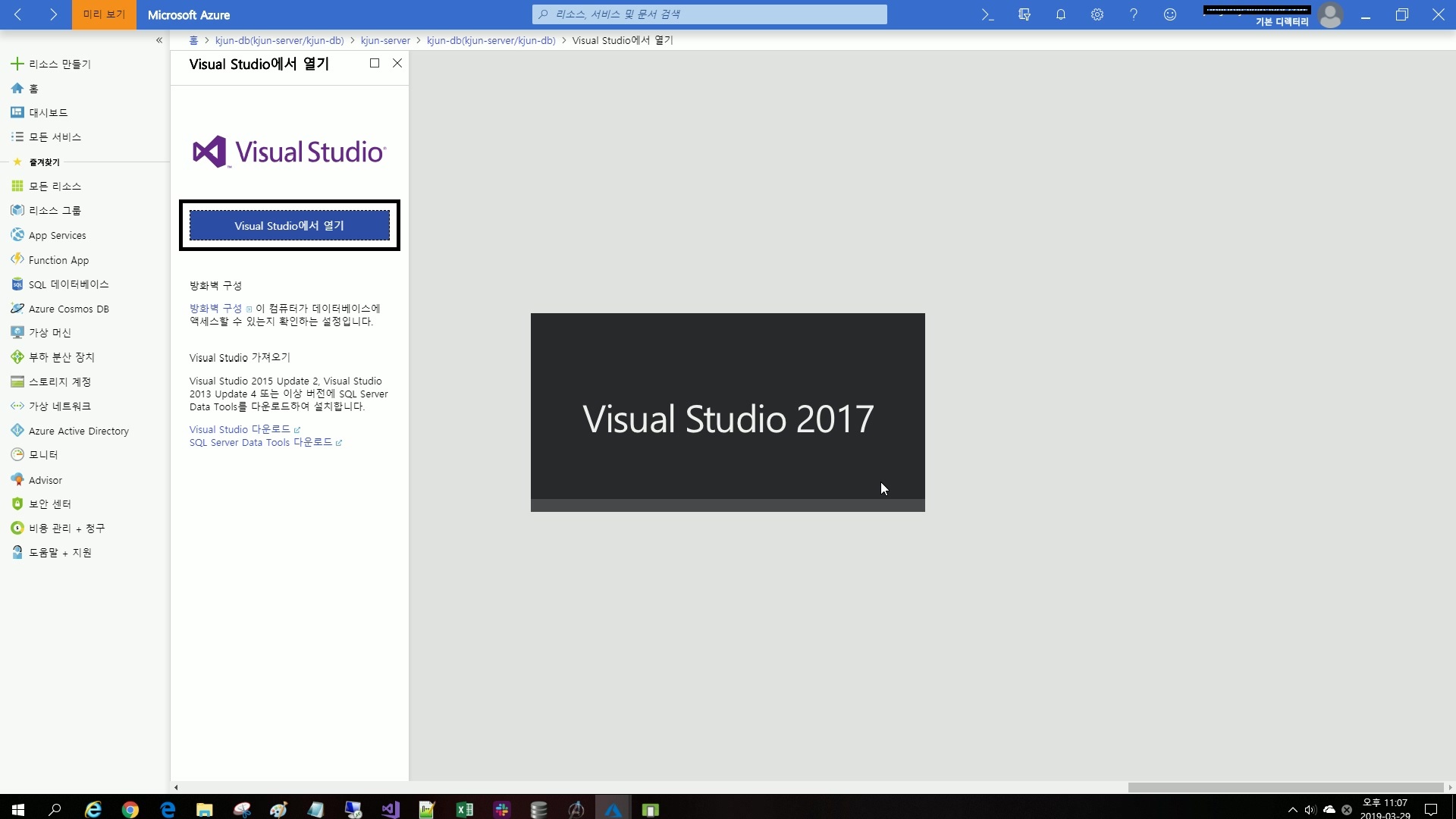Screen dimensions: 1456x819
Task: Click the horizontal scrollbar at bottom
Action: (x=1285, y=787)
